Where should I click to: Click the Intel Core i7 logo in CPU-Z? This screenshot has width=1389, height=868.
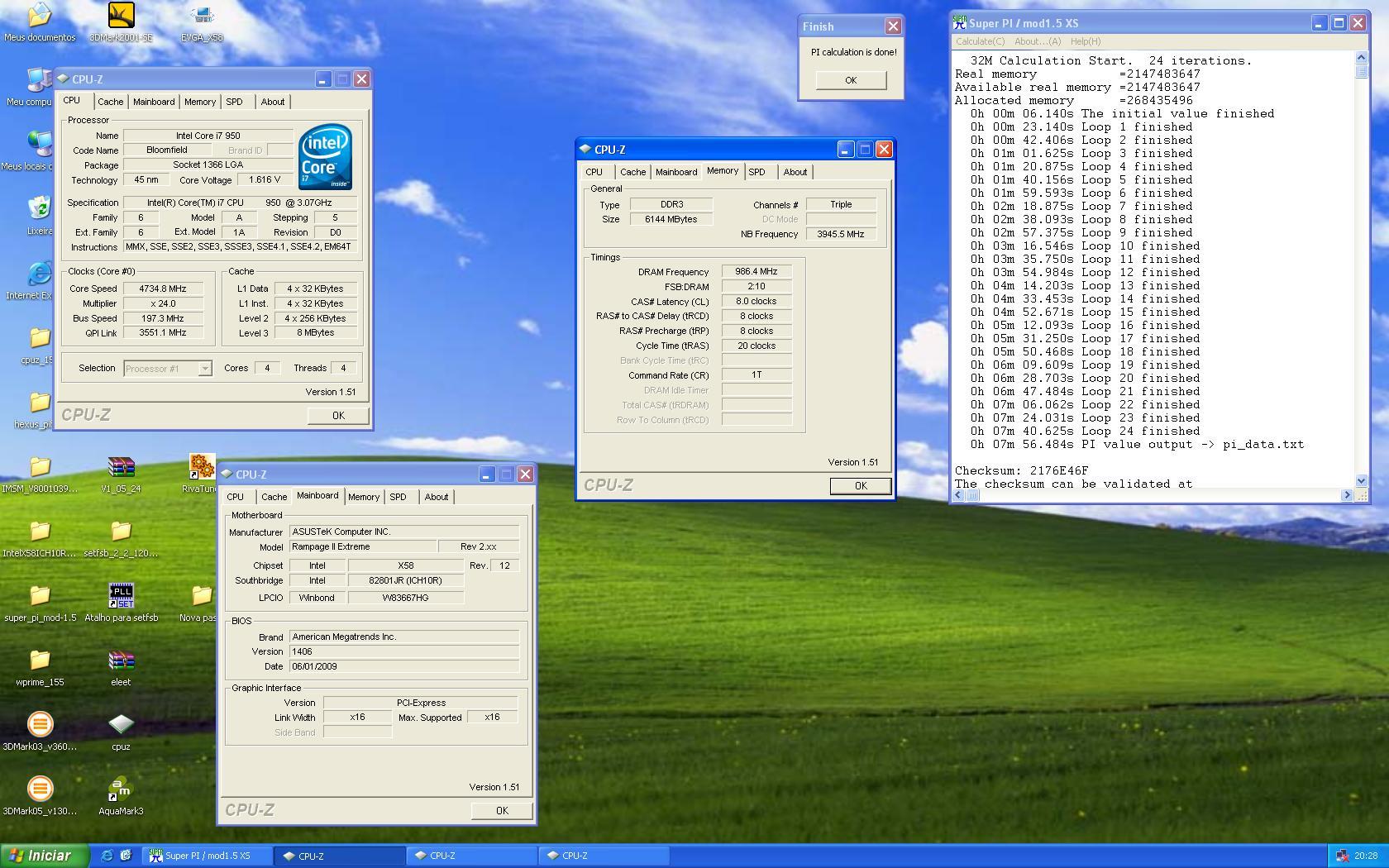[326, 157]
